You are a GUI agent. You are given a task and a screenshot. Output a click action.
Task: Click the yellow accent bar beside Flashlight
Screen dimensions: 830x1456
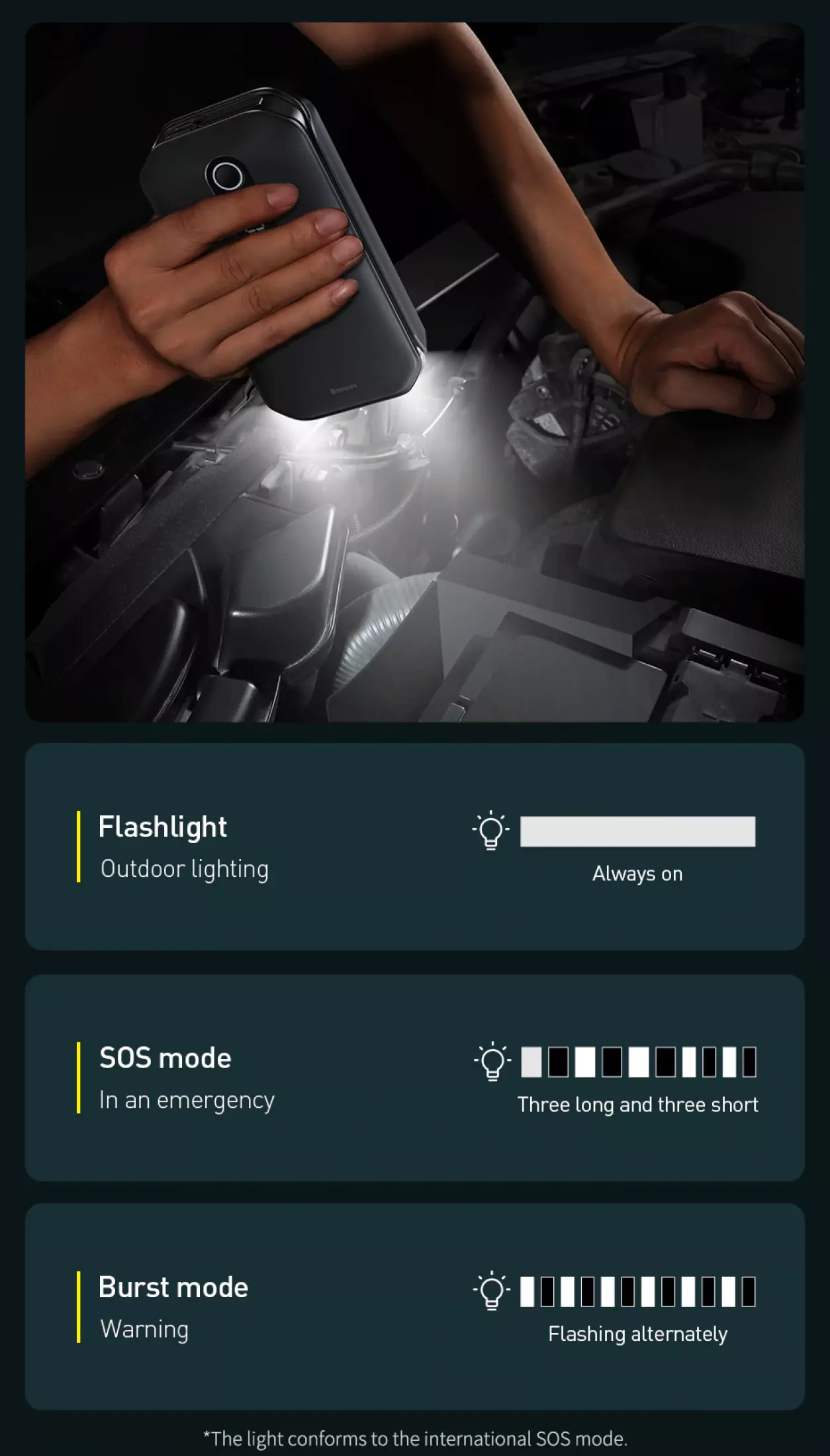pos(78,846)
